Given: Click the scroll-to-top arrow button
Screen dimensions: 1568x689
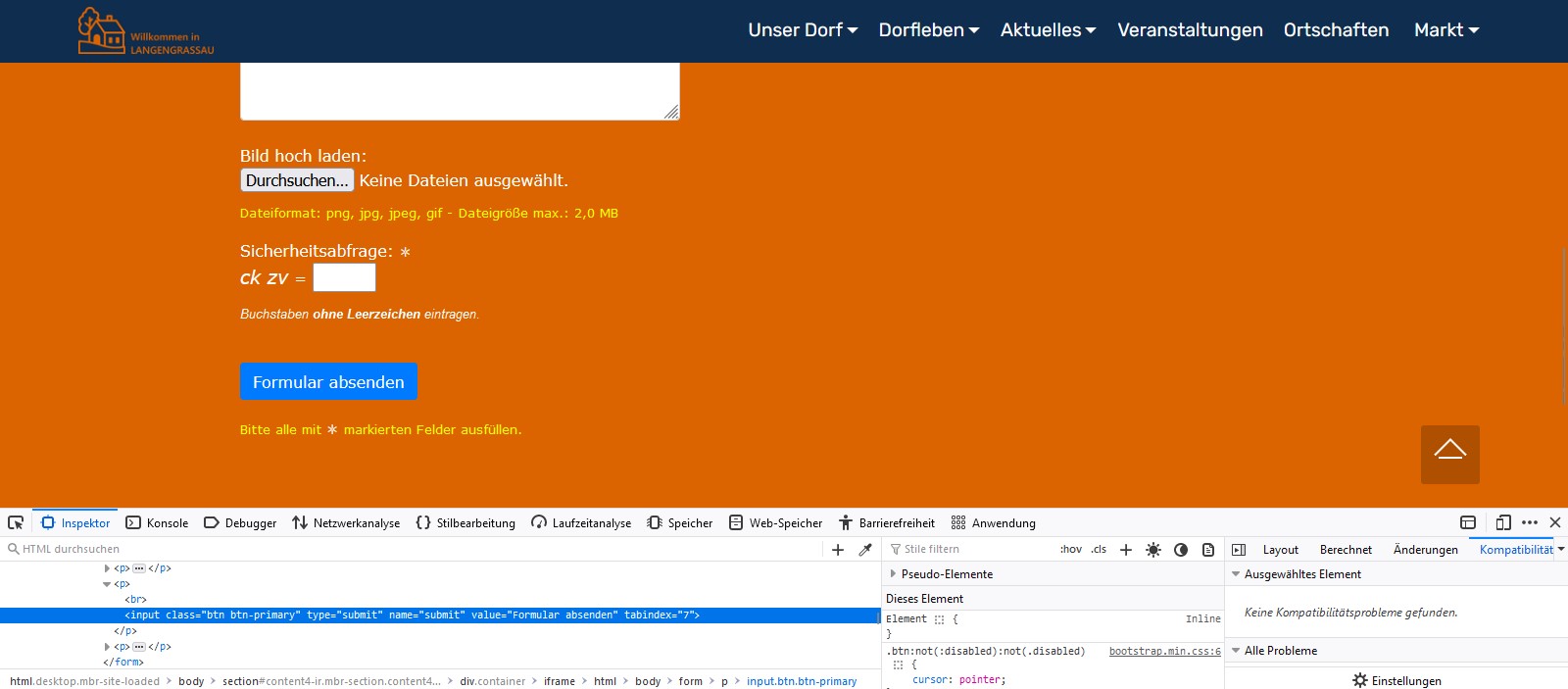Looking at the screenshot, I should point(1449,454).
